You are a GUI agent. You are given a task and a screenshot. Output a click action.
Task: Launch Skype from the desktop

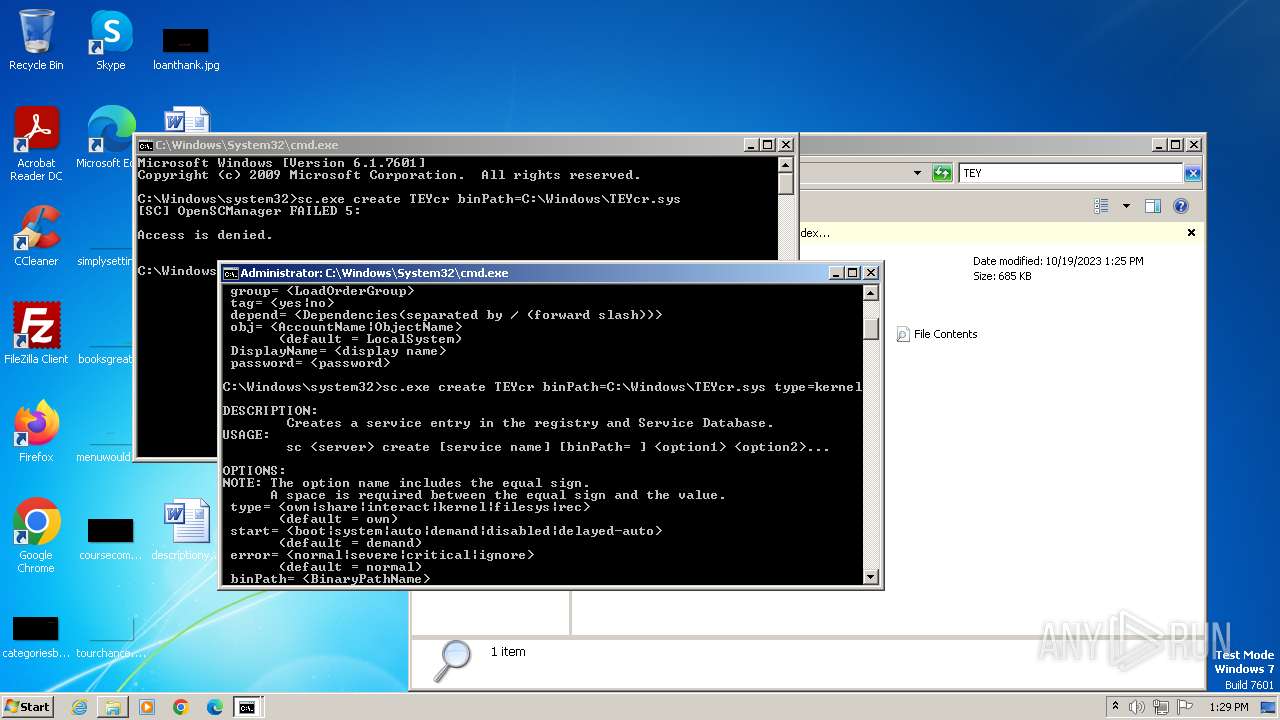pyautogui.click(x=110, y=40)
